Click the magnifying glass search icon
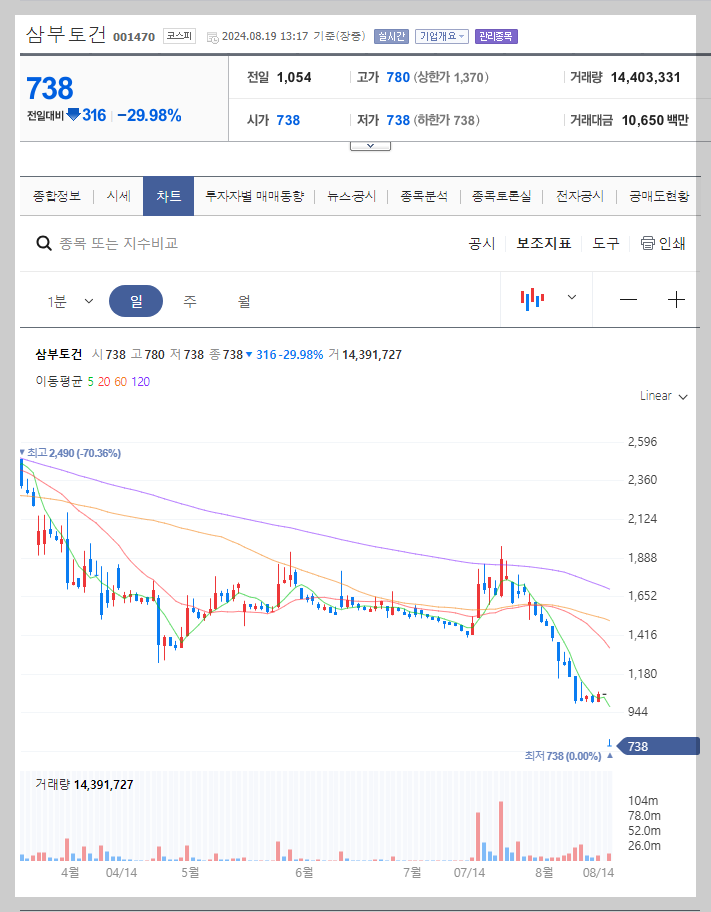The height and width of the screenshot is (912, 711). (44, 243)
